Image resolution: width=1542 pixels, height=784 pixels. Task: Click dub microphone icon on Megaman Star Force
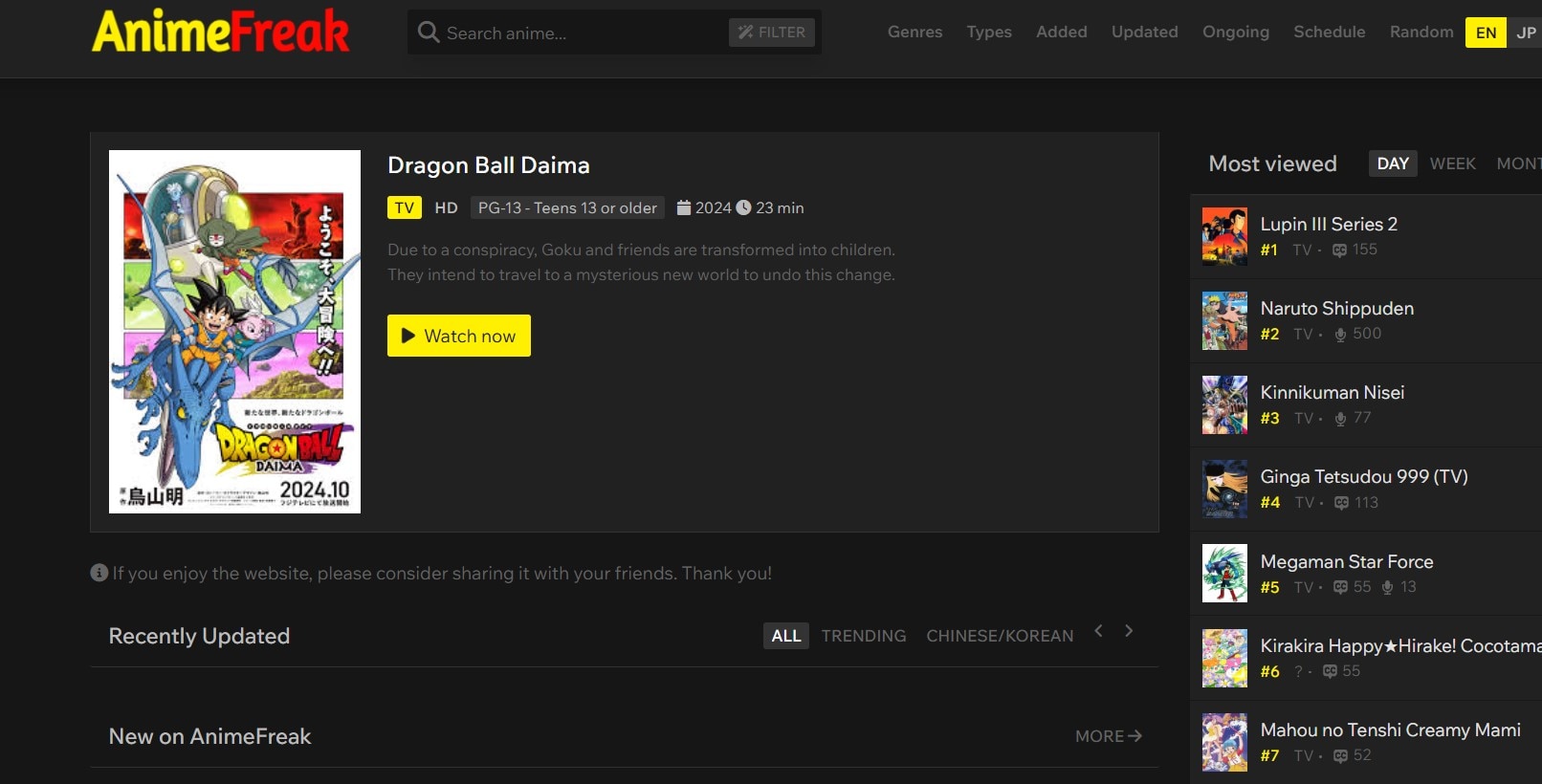[1387, 587]
